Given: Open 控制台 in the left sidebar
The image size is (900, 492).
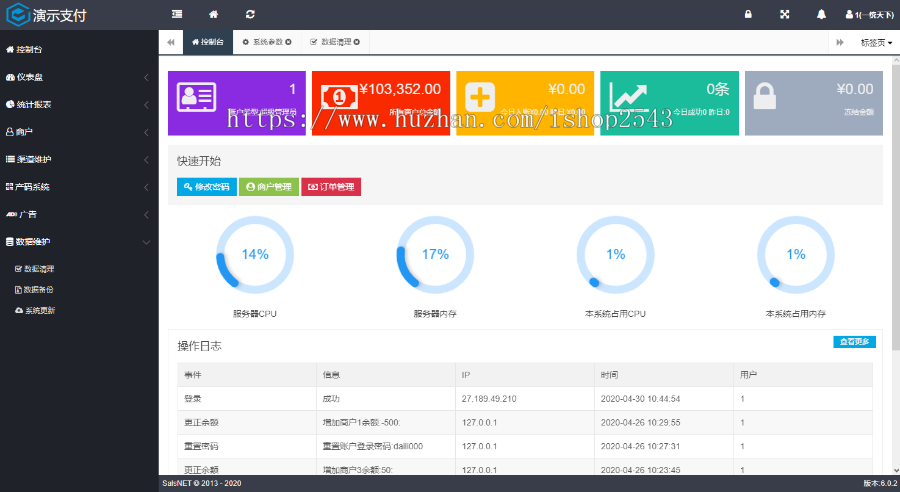Looking at the screenshot, I should pos(79,49).
